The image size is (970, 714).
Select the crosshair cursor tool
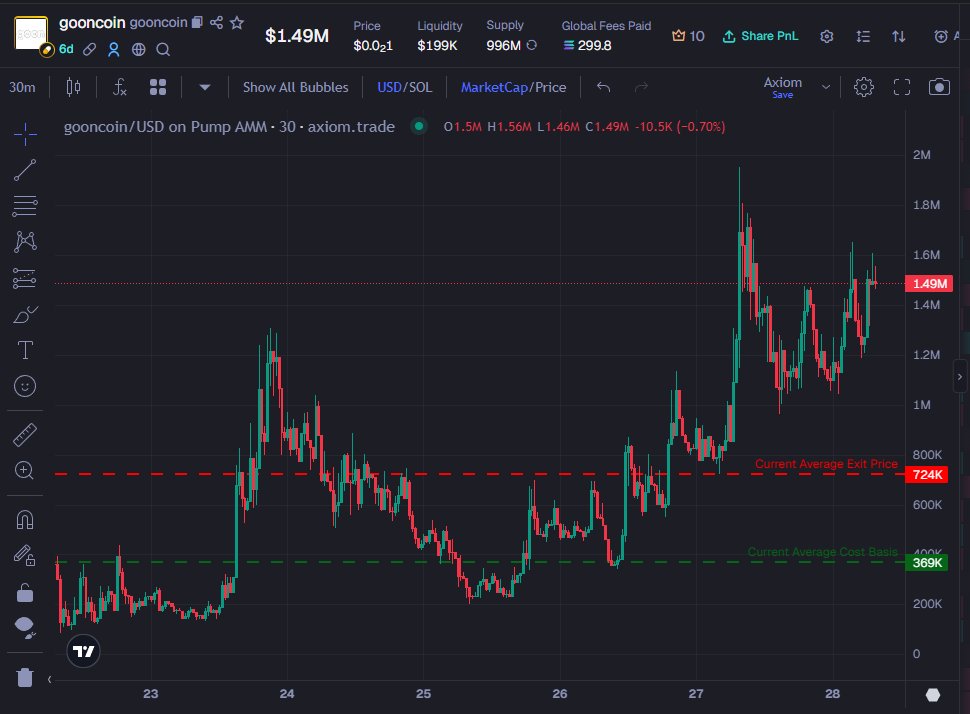(25, 134)
